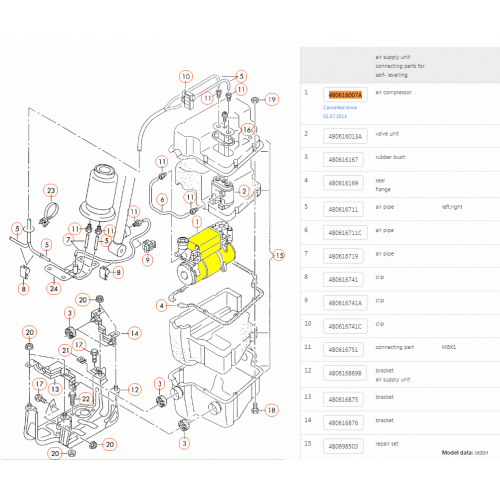Click callout 2 beside the valve unit
500x500 pixels.
pyautogui.click(x=244, y=191)
